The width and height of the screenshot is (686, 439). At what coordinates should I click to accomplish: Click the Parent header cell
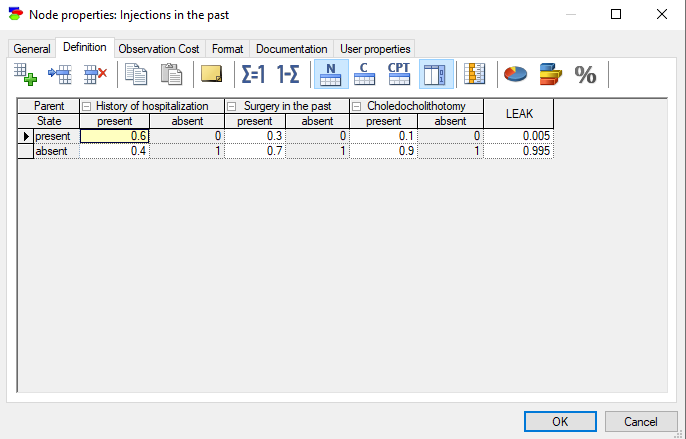49,106
